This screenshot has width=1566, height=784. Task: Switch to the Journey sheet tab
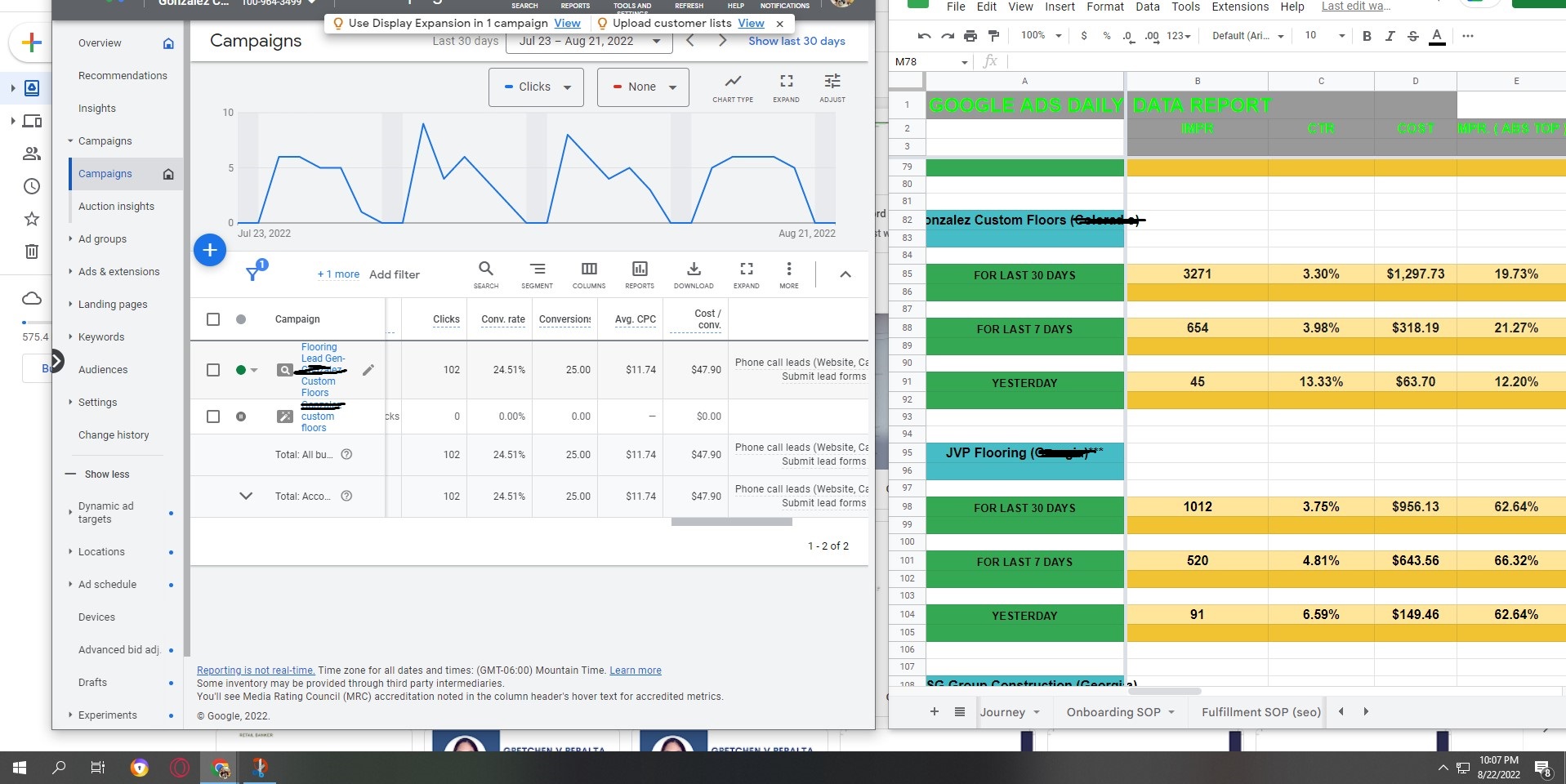[1010, 711]
